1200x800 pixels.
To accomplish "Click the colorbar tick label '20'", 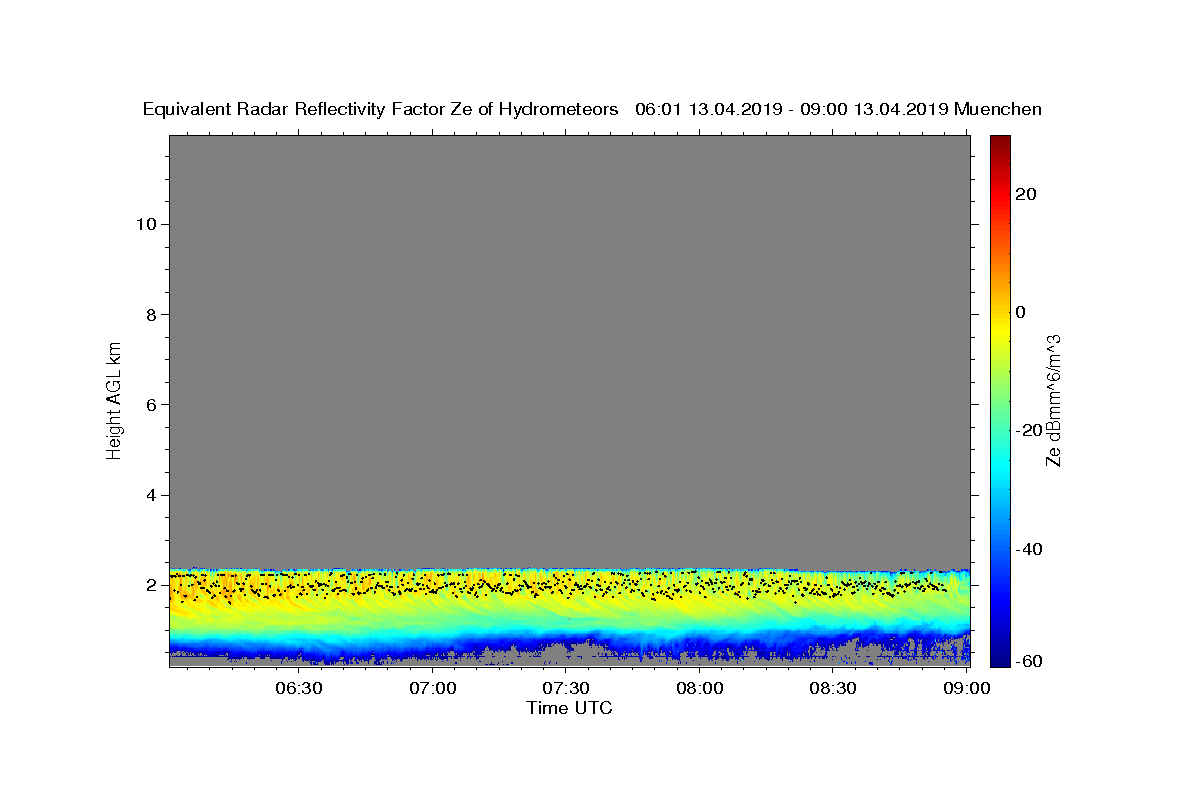I will pyautogui.click(x=1026, y=194).
